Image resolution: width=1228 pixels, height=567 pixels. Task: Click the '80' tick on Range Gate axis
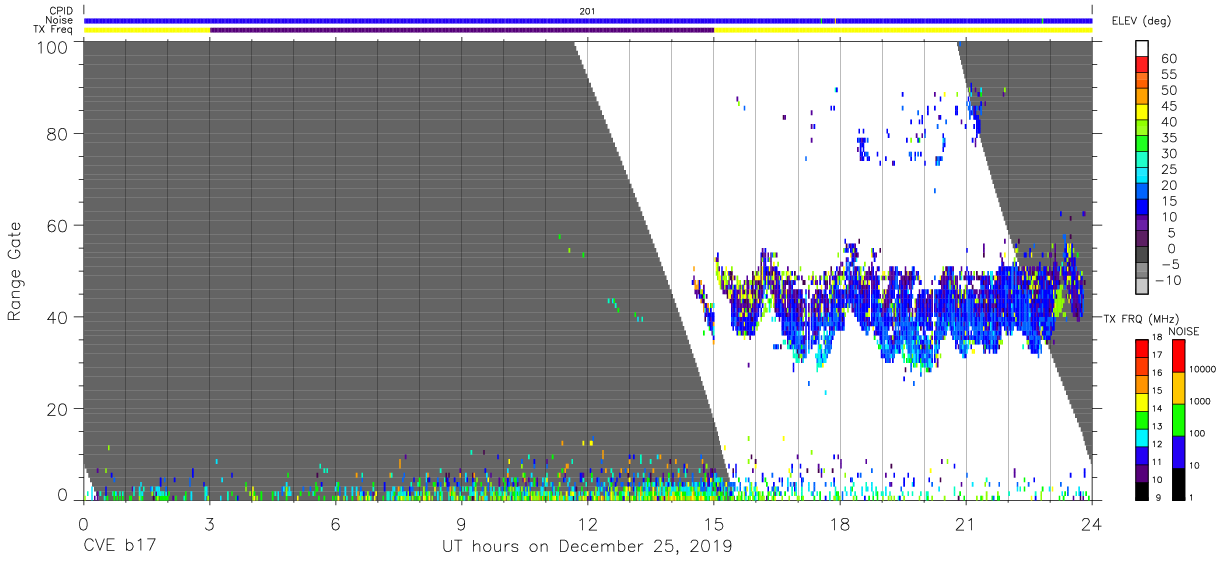[x=58, y=134]
